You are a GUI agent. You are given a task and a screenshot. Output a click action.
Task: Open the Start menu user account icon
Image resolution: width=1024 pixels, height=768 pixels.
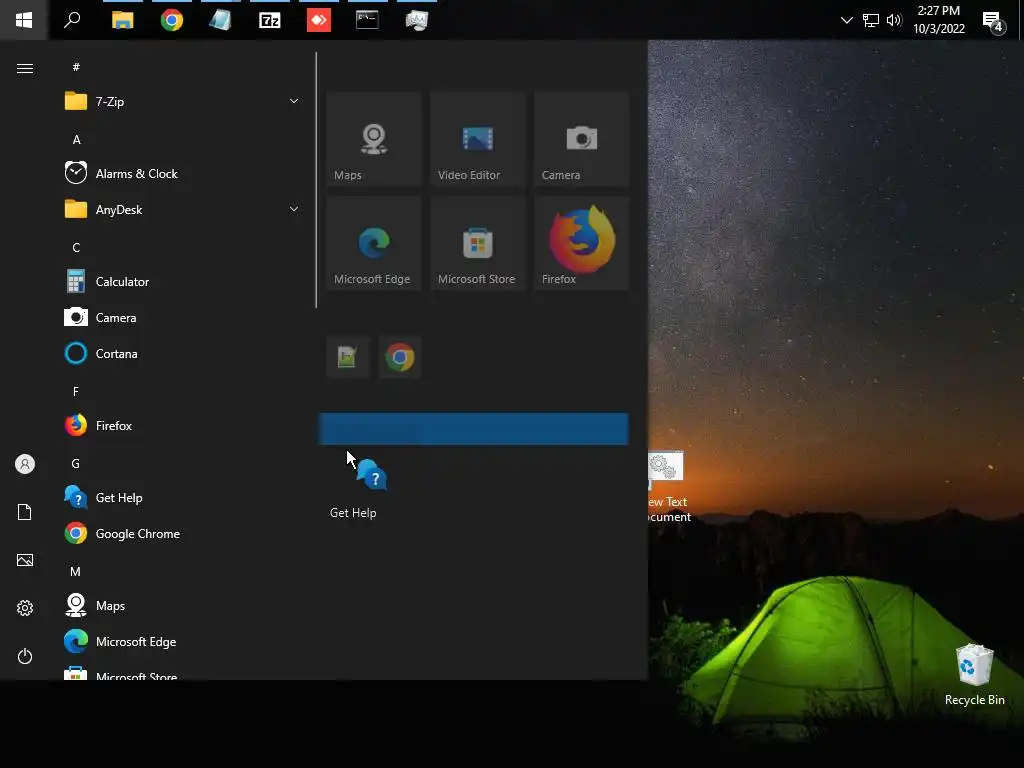(x=25, y=464)
